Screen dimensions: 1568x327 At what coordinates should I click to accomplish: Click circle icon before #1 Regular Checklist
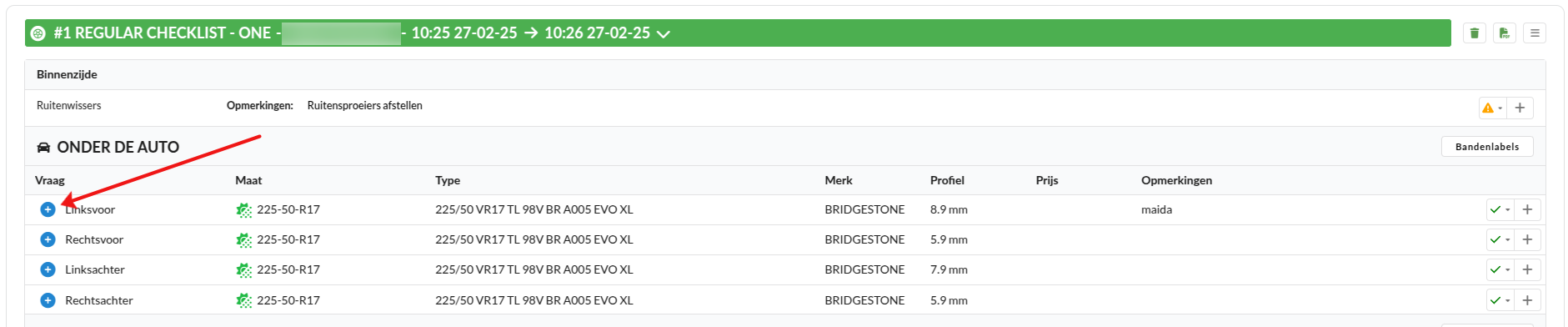(38, 33)
